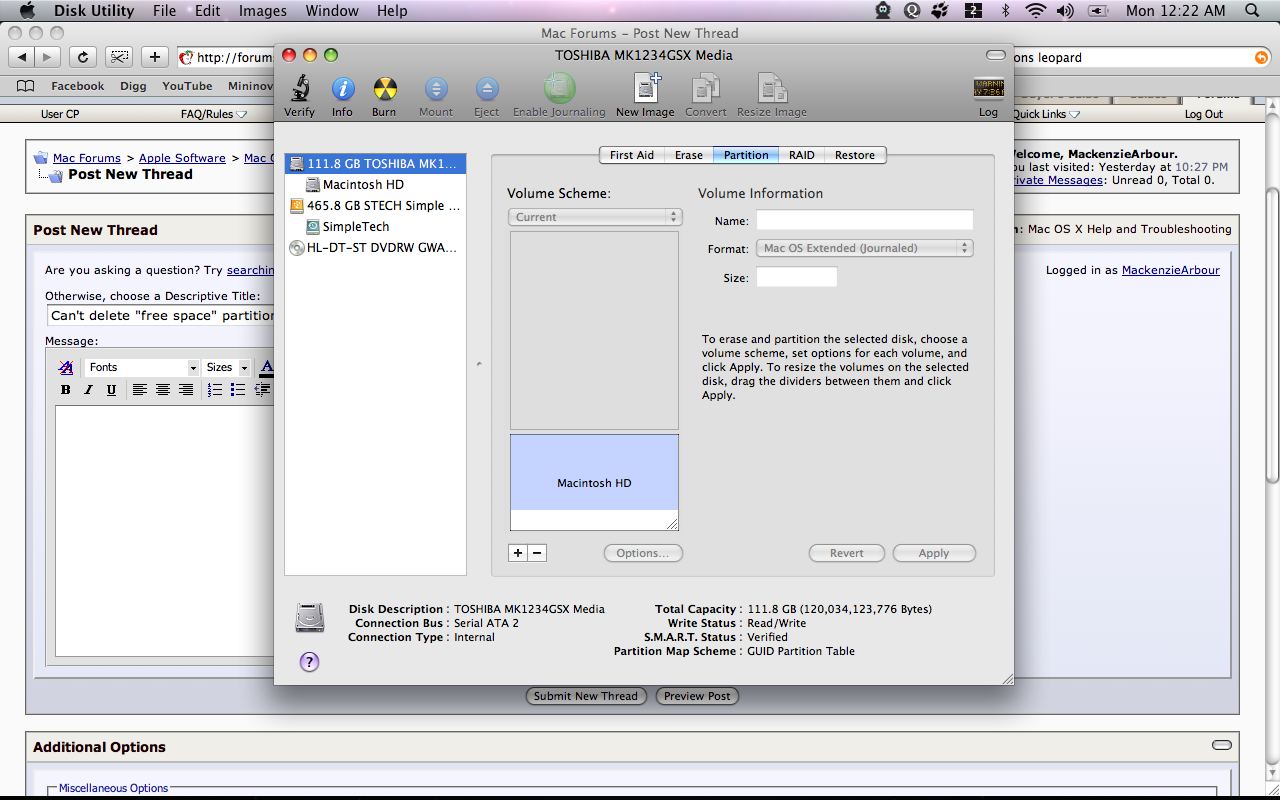Click the Verify microscope icon
The image size is (1280, 800).
tap(299, 89)
